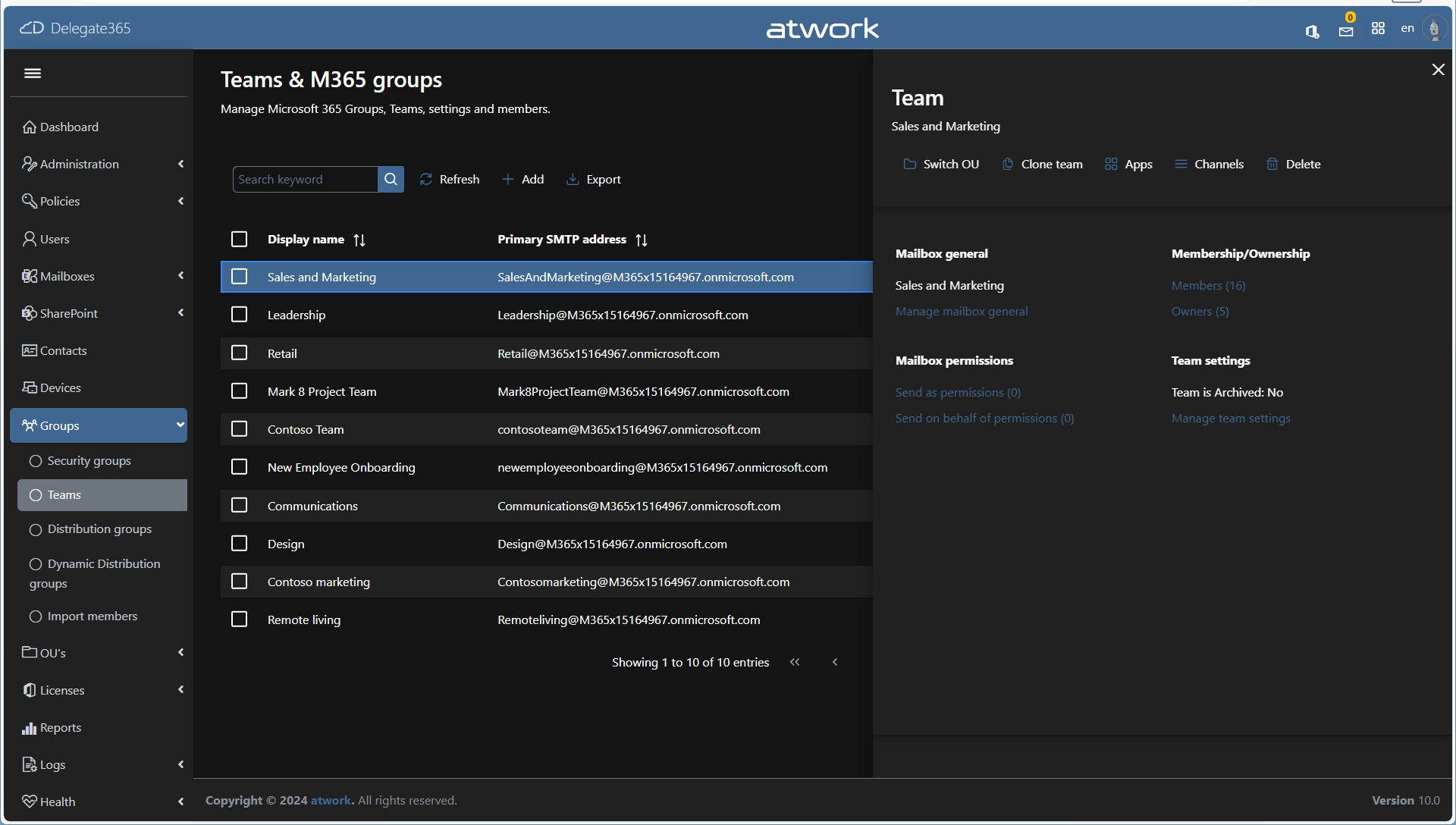1456x825 pixels.
Task: Check the Leadership row checkbox
Action: click(x=240, y=315)
